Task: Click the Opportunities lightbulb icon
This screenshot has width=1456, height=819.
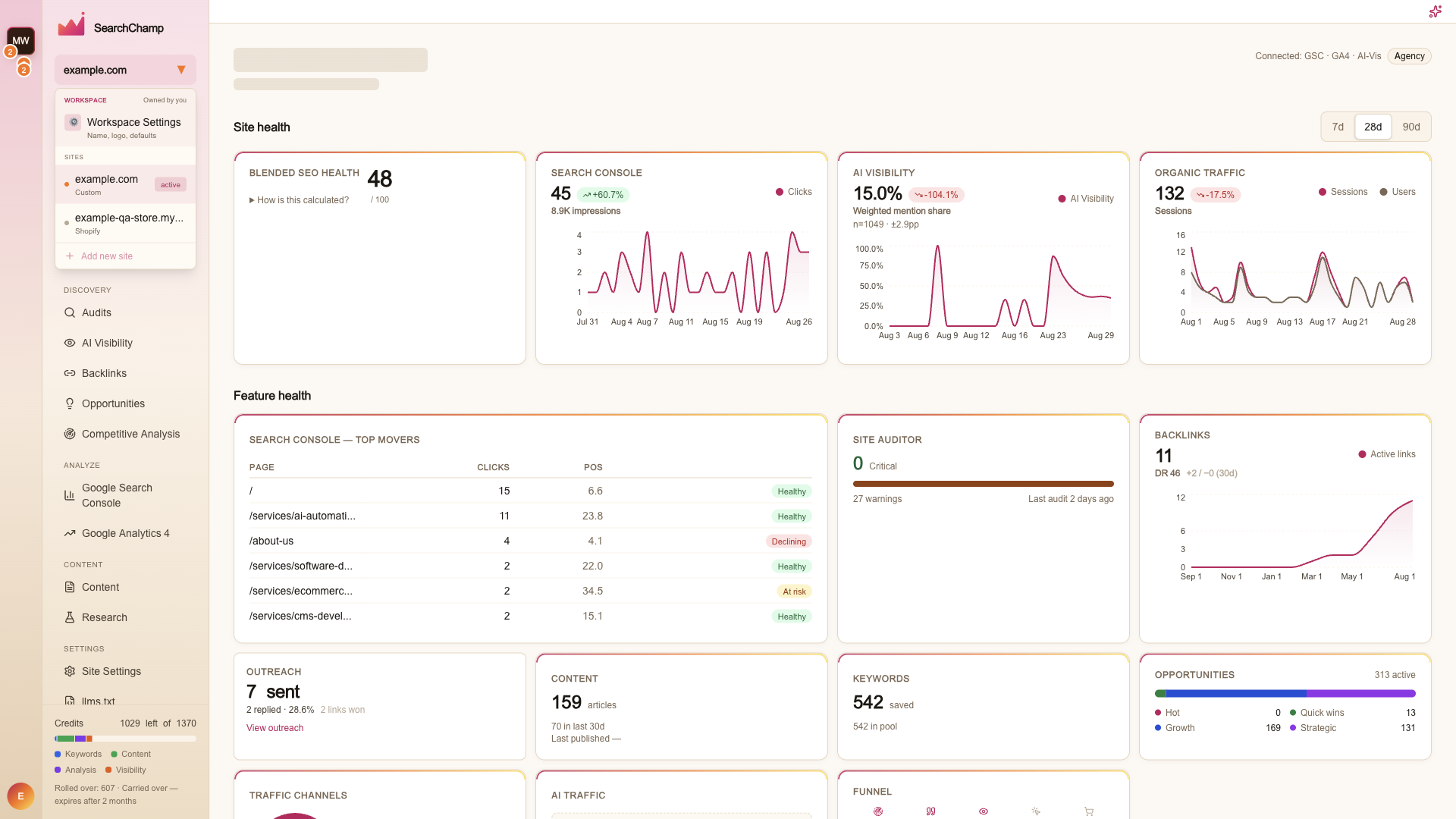Action: (70, 403)
